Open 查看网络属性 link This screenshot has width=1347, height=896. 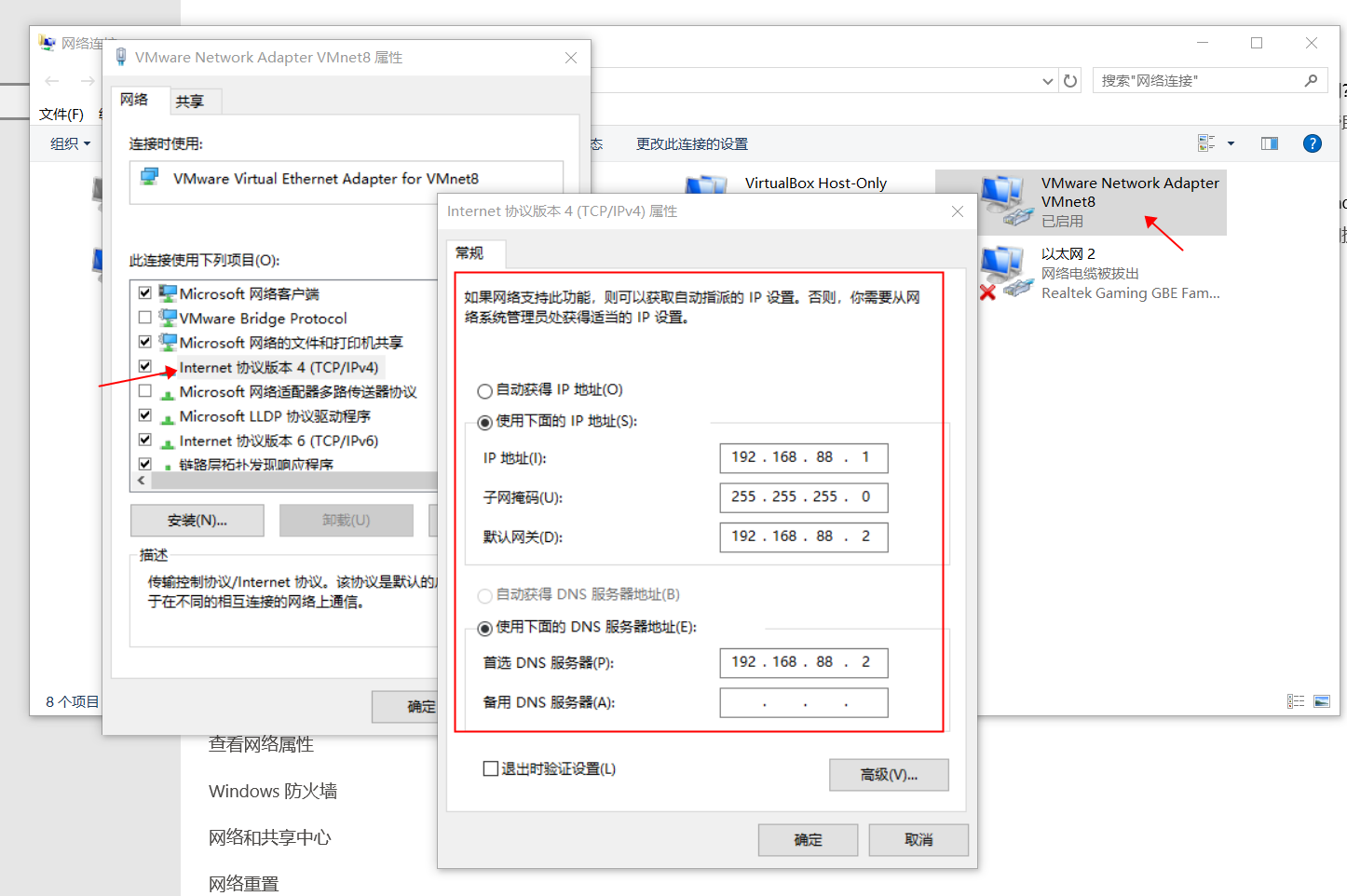coord(261,744)
